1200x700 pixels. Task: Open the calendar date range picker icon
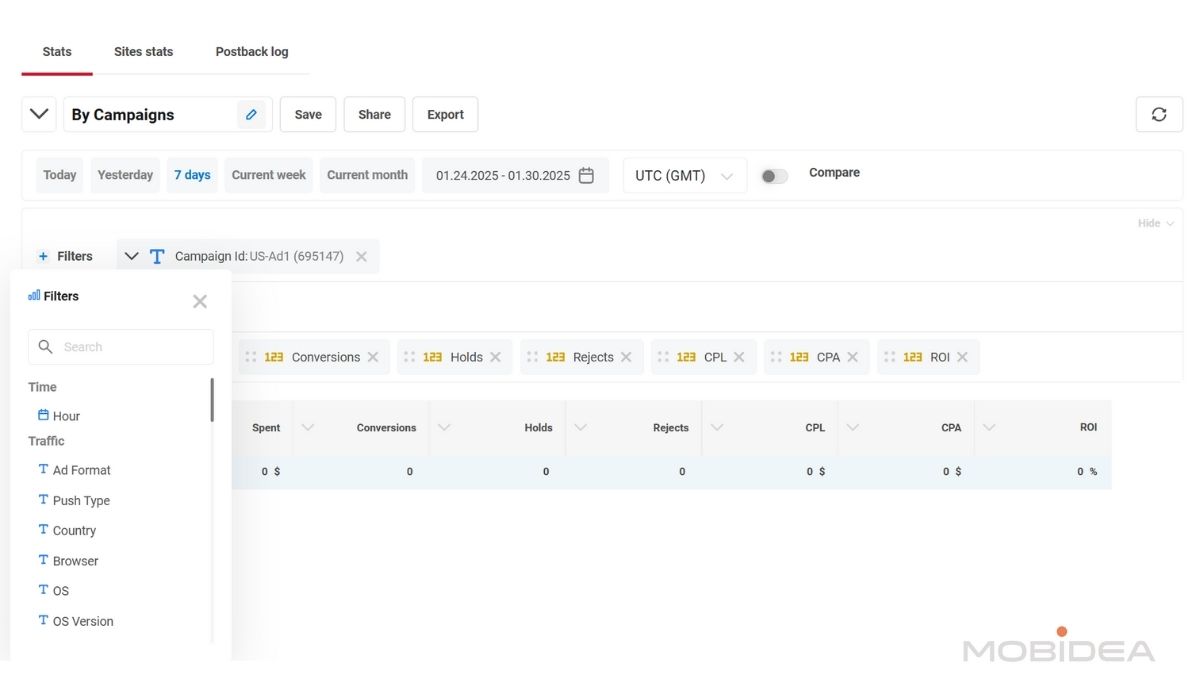click(x=587, y=175)
